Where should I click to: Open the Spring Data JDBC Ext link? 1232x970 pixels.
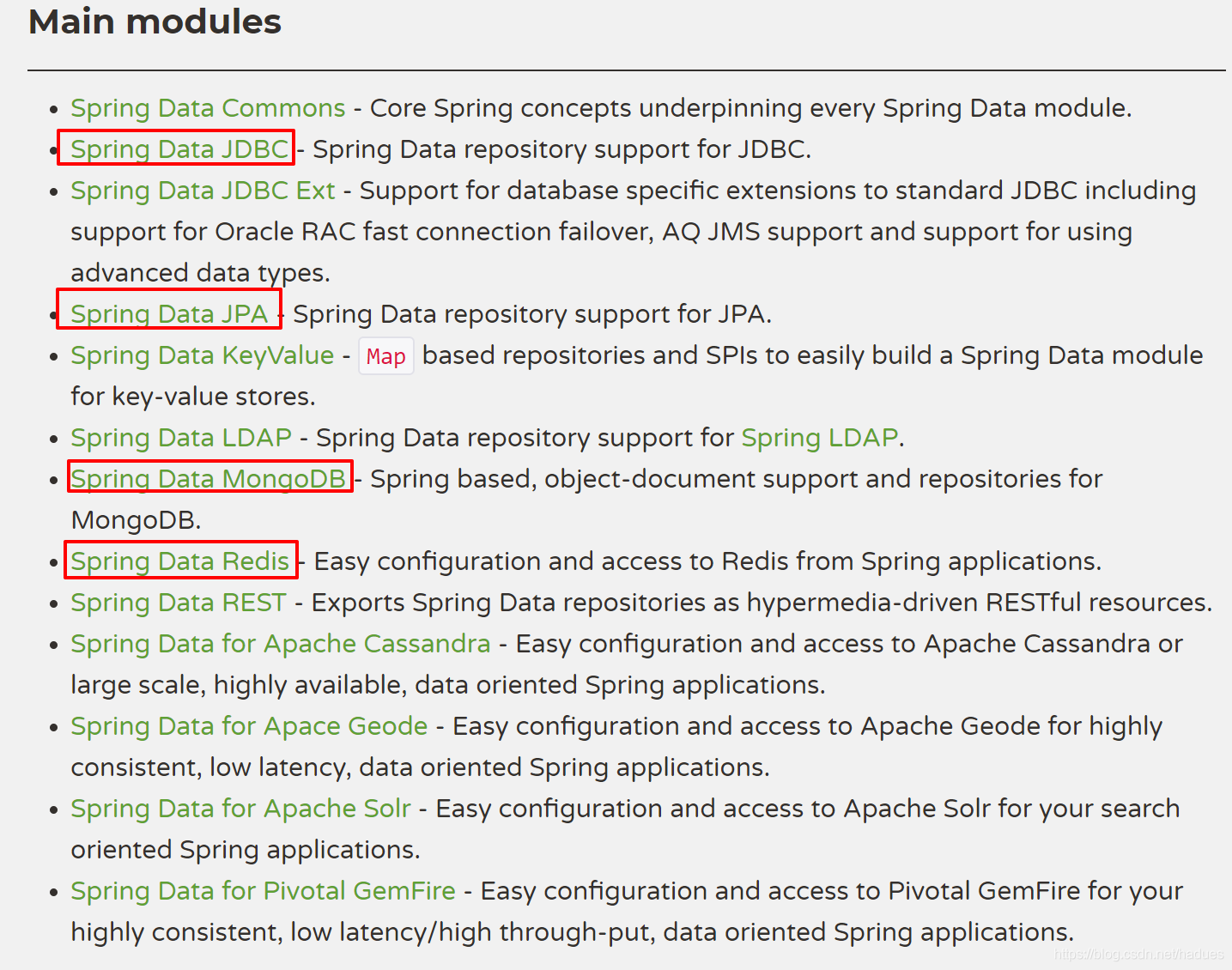click(x=202, y=190)
